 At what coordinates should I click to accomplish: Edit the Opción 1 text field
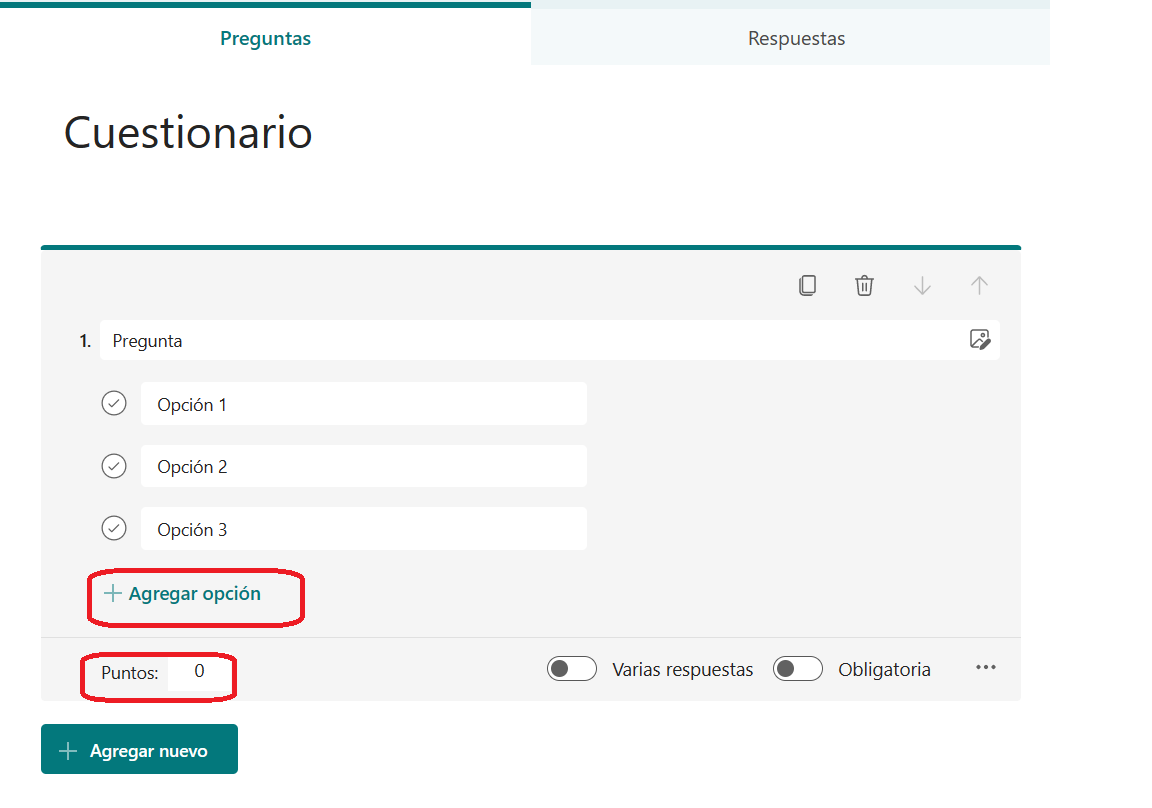[364, 404]
